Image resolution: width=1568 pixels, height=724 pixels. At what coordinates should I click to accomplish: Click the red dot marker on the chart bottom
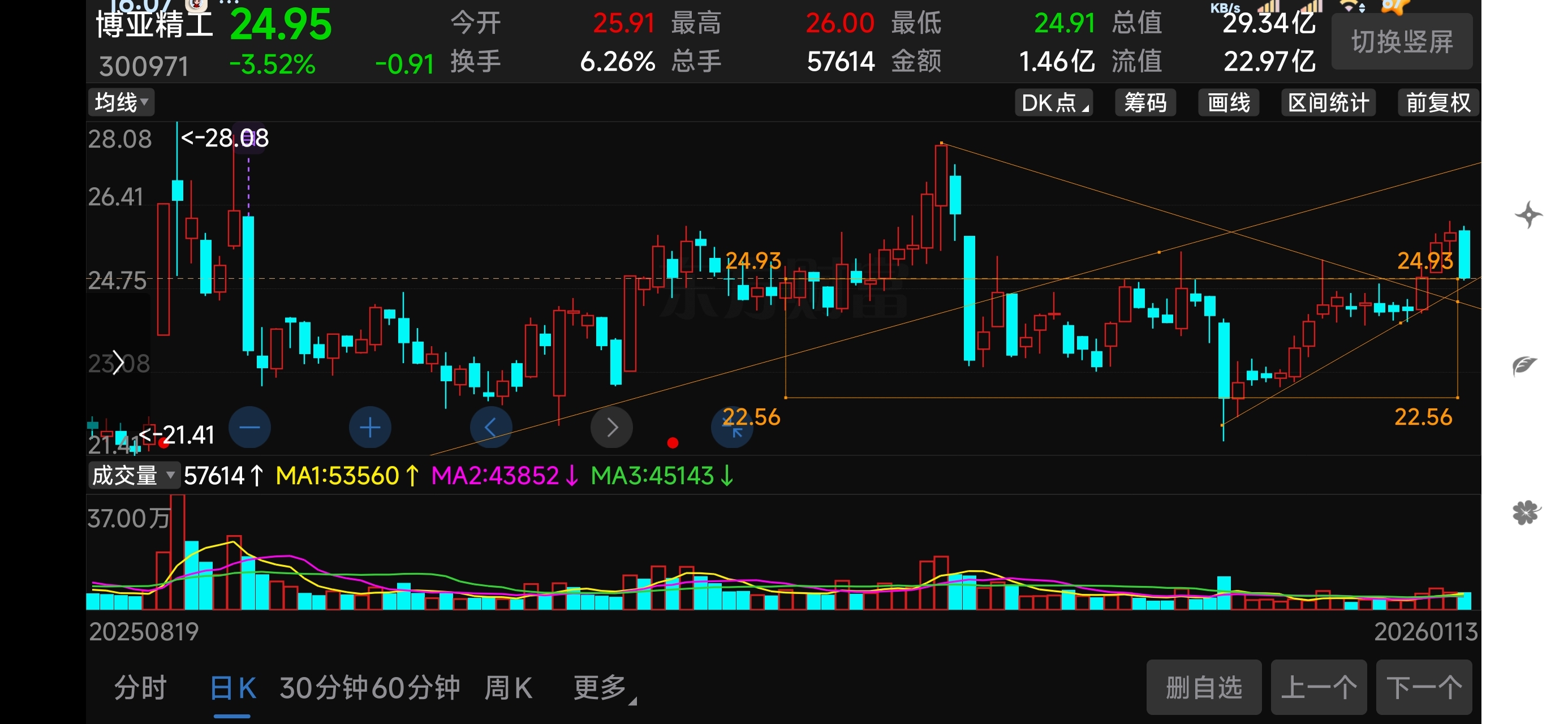(x=673, y=443)
